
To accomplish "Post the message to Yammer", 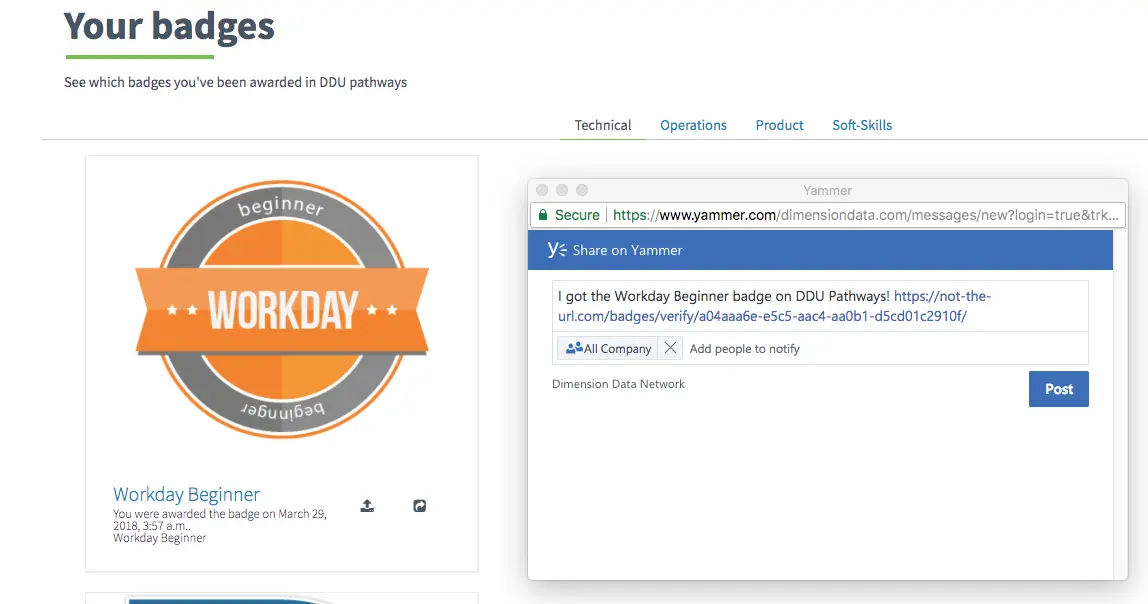I will [x=1059, y=389].
